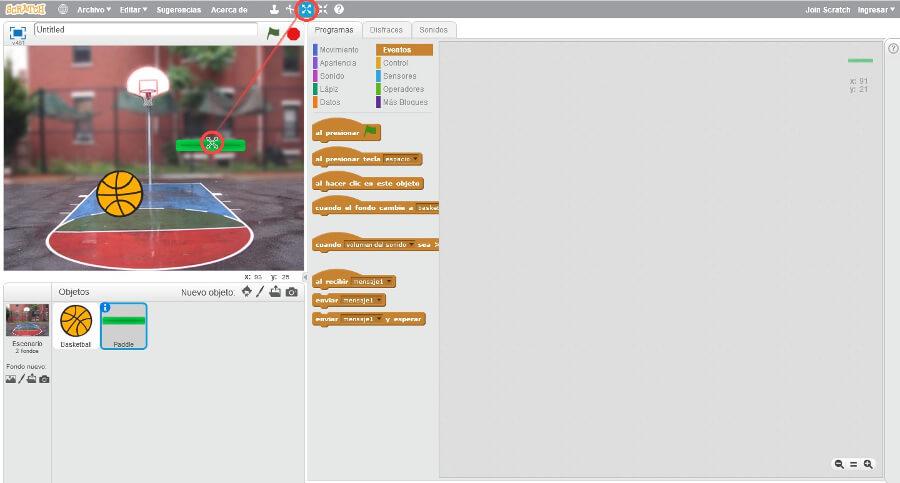Open the 'espacio' key dropdown
The image size is (900, 483).
(402, 159)
